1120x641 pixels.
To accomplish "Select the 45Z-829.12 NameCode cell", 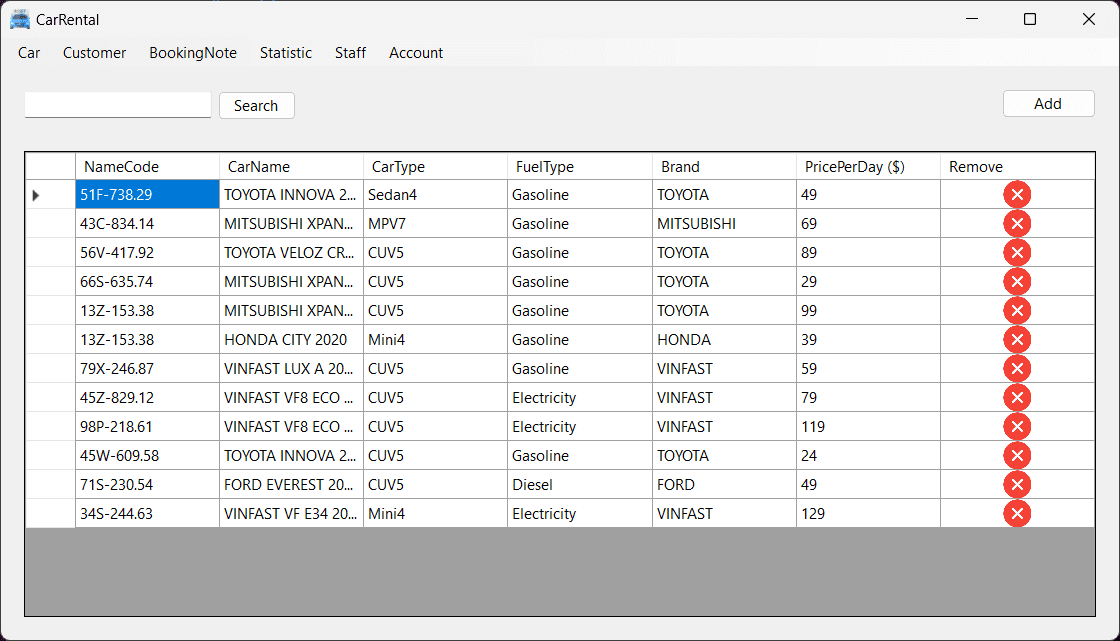I will point(147,398).
